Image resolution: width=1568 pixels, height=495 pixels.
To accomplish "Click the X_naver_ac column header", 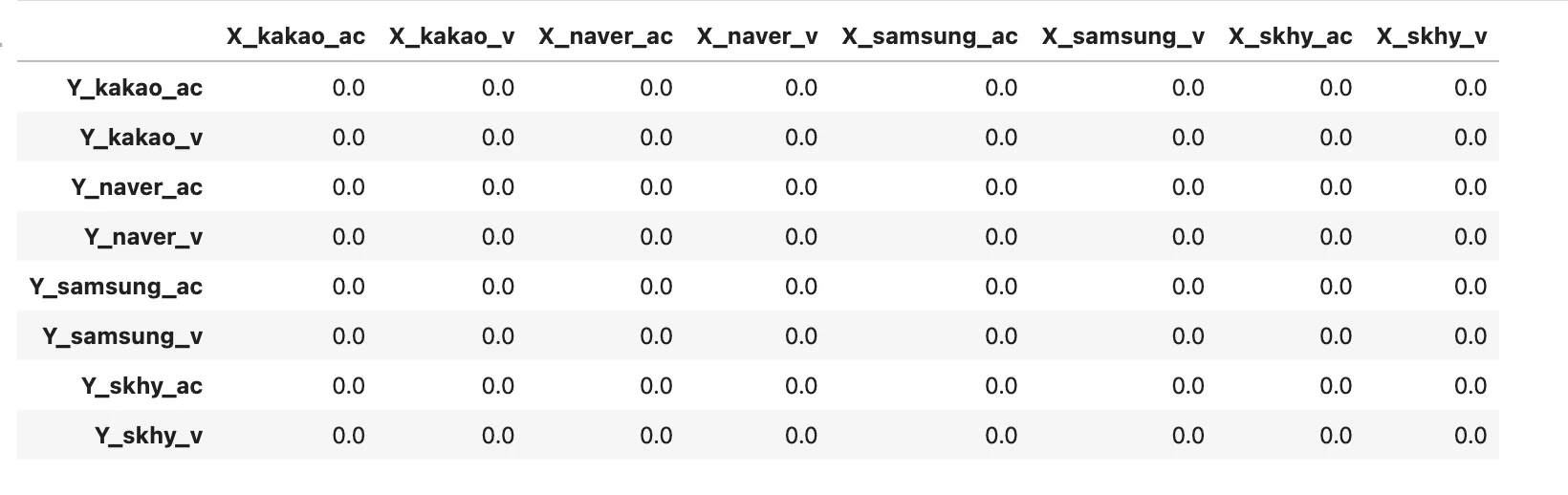I will [605, 37].
